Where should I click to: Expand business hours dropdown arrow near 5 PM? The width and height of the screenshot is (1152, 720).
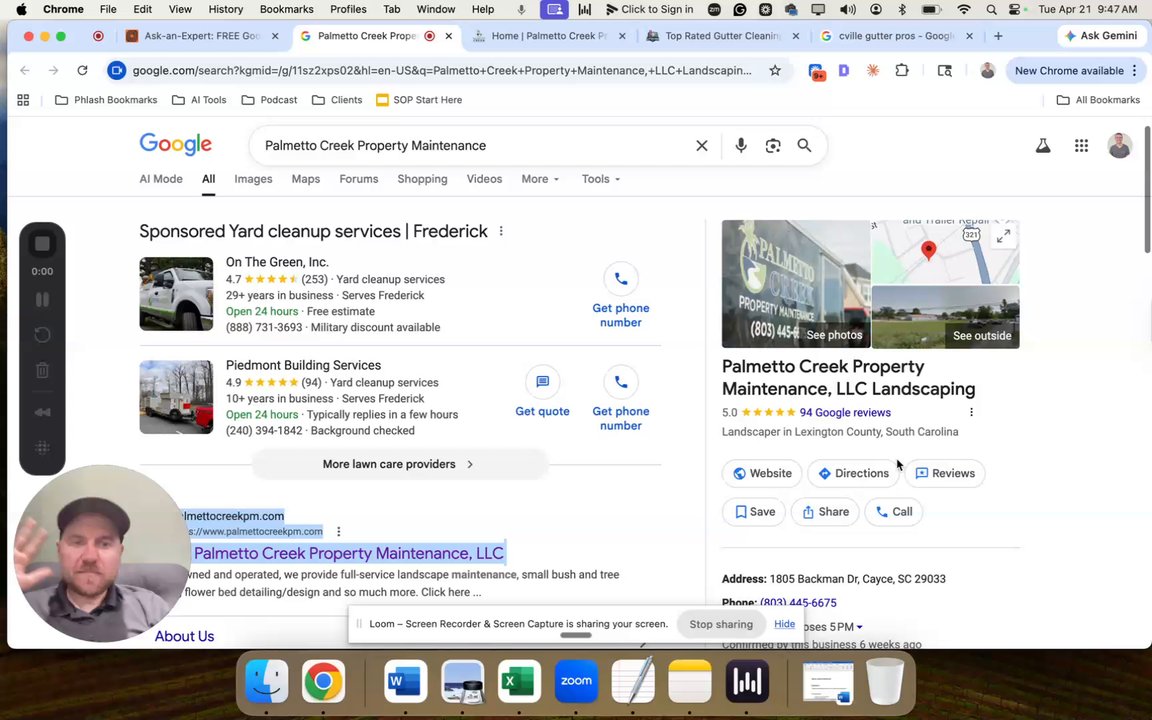(x=860, y=627)
